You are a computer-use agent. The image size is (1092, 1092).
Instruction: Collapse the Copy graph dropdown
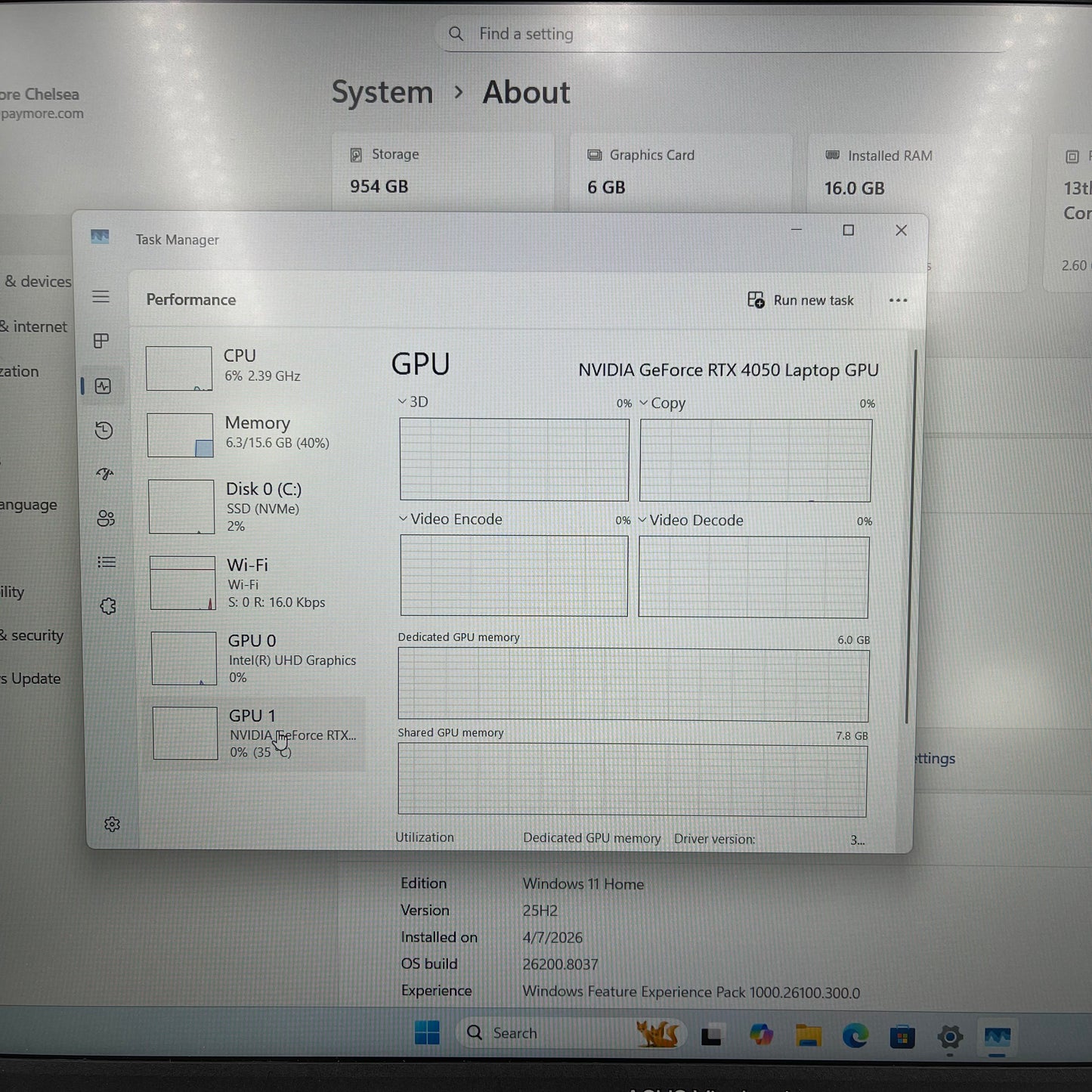(x=643, y=403)
